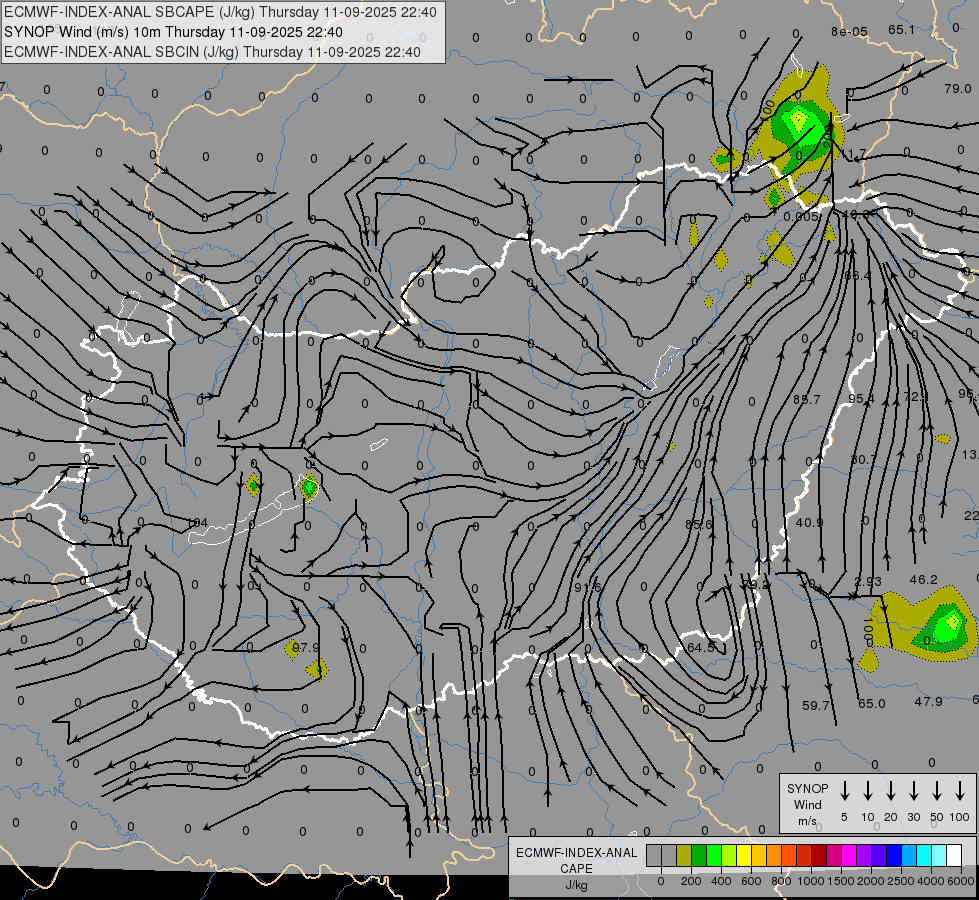979x900 pixels.
Task: Click the '30.7' value on the map
Action: 864,460
